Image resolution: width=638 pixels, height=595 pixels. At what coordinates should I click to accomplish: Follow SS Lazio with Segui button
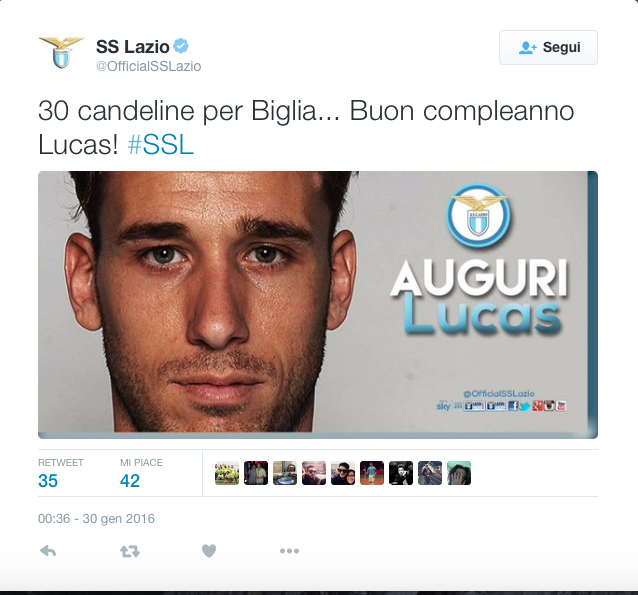[x=548, y=47]
